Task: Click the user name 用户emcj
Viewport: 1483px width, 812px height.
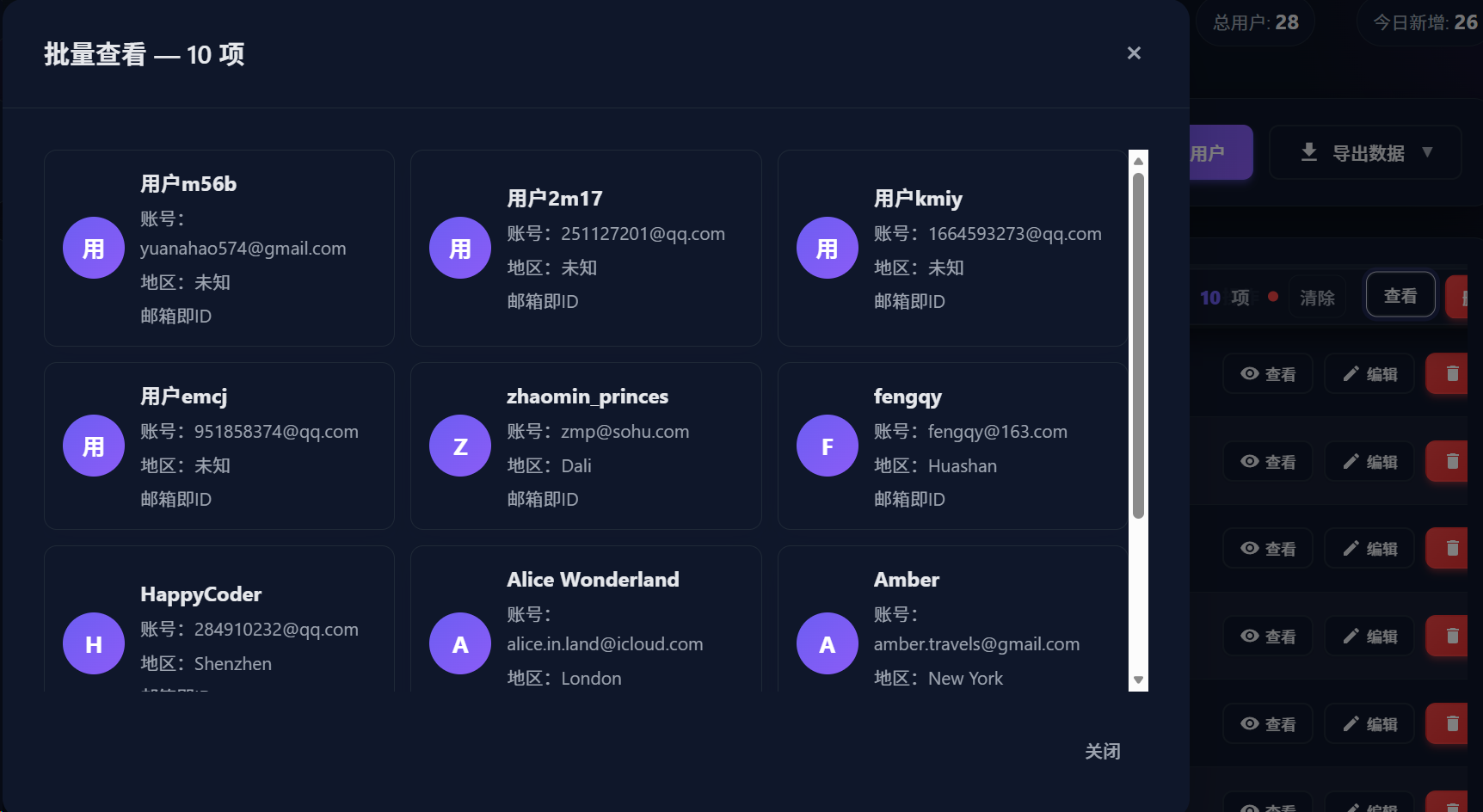Action: point(184,396)
